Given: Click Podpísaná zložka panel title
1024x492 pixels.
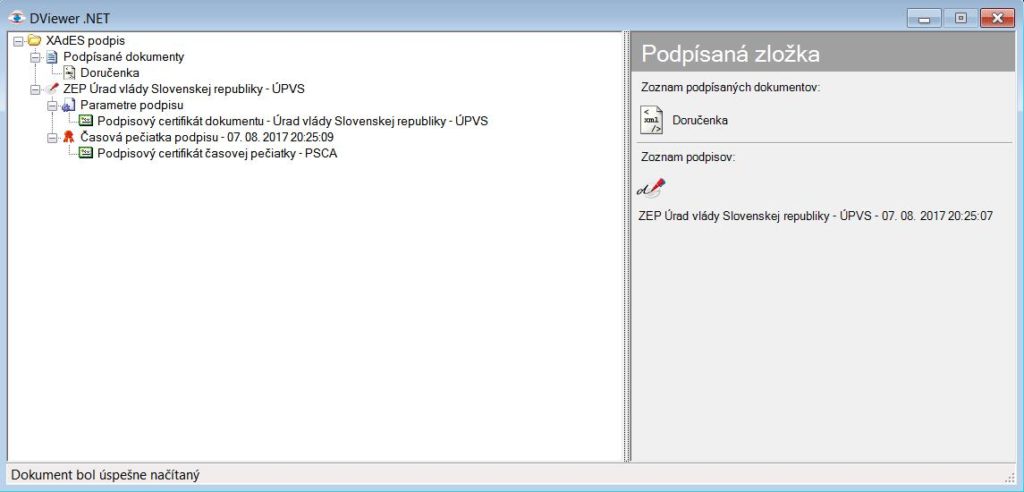Looking at the screenshot, I should coord(730,54).
